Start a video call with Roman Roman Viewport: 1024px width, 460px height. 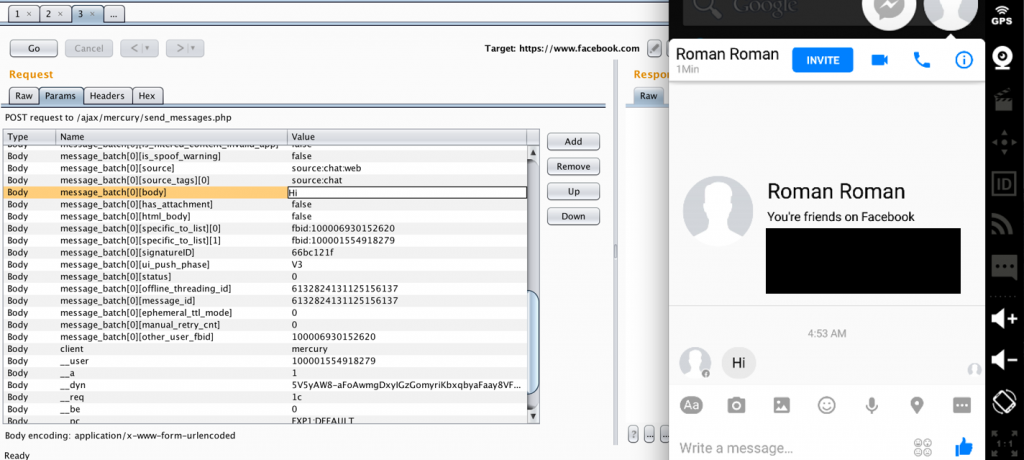tap(880, 60)
